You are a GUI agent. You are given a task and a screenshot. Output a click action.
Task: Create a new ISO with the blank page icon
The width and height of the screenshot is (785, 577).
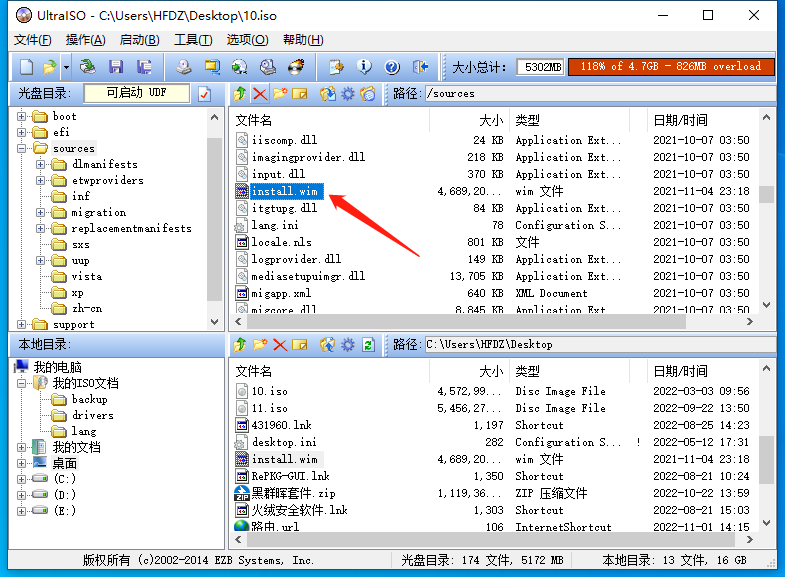(26, 67)
